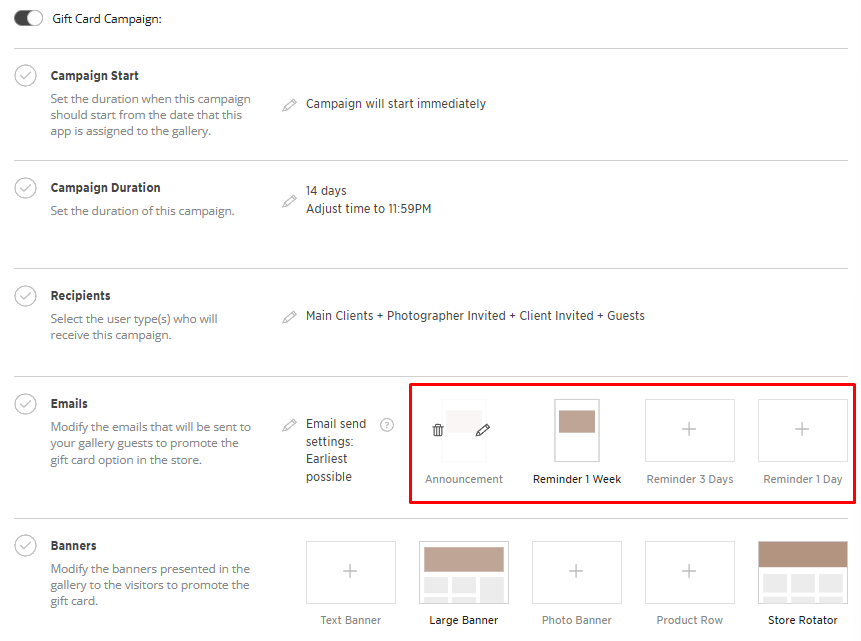This screenshot has height=641, width=861.
Task: Toggle the Gift Card Campaign switch
Action: [x=28, y=18]
